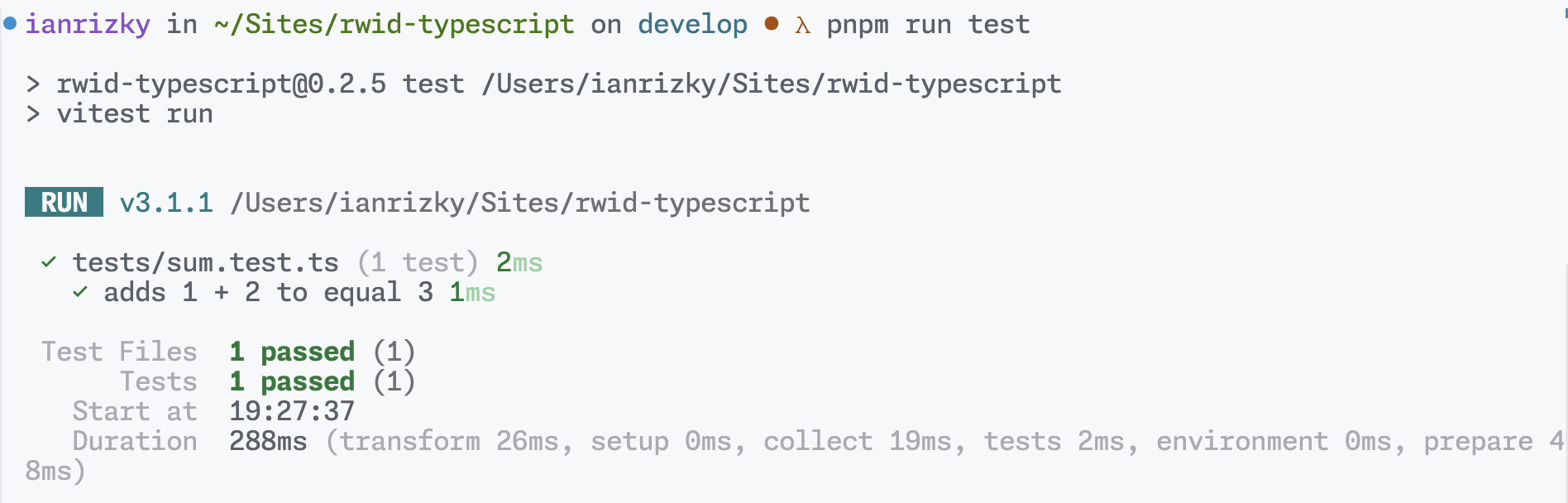
Task: Click the green RUN badge
Action: pyautogui.click(x=64, y=202)
